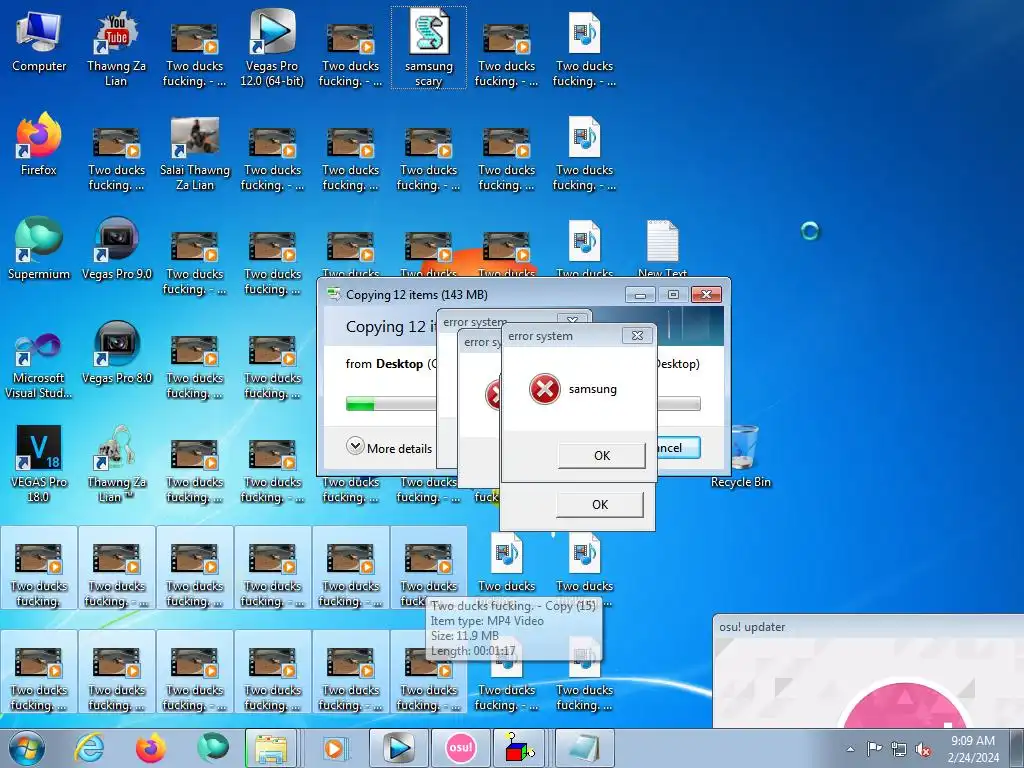The width and height of the screenshot is (1024, 768).
Task: Cancel the file copy operation
Action: [678, 447]
